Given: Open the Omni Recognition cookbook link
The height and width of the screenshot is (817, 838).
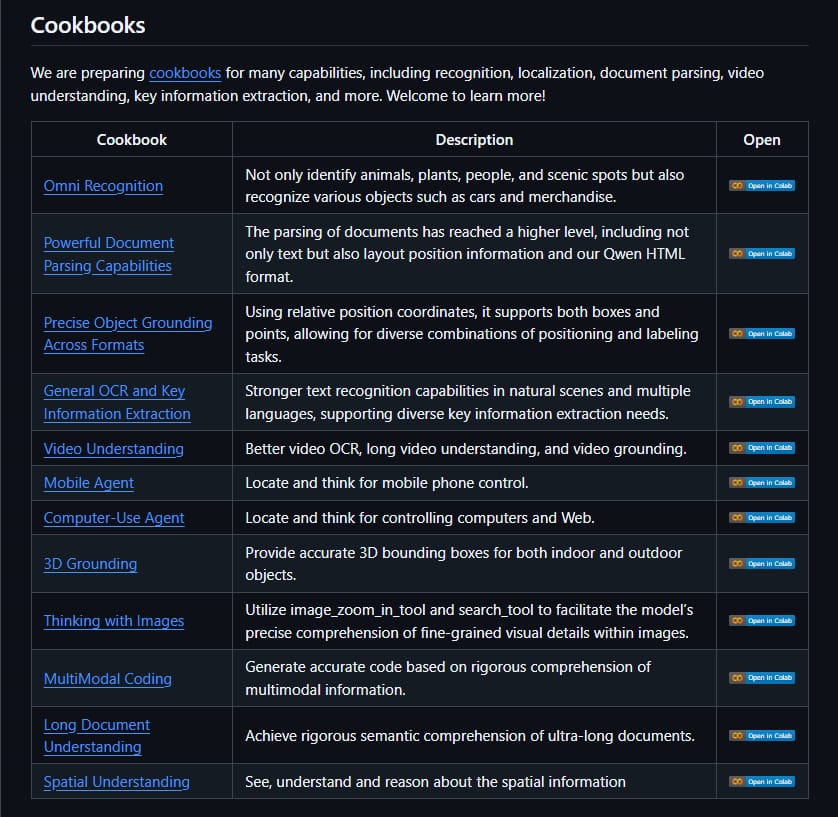Looking at the screenshot, I should tap(103, 186).
